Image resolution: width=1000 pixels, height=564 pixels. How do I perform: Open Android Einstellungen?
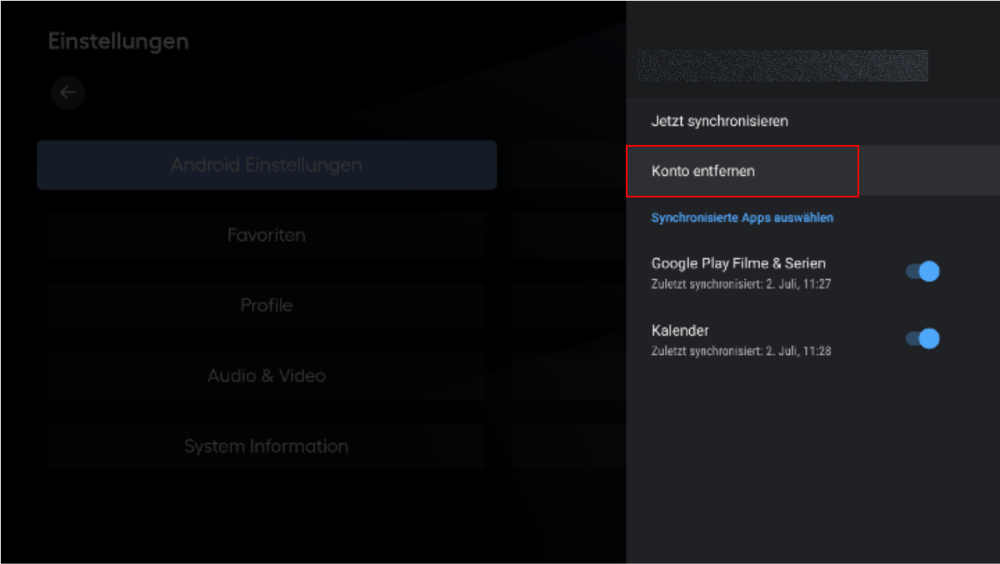tap(266, 165)
